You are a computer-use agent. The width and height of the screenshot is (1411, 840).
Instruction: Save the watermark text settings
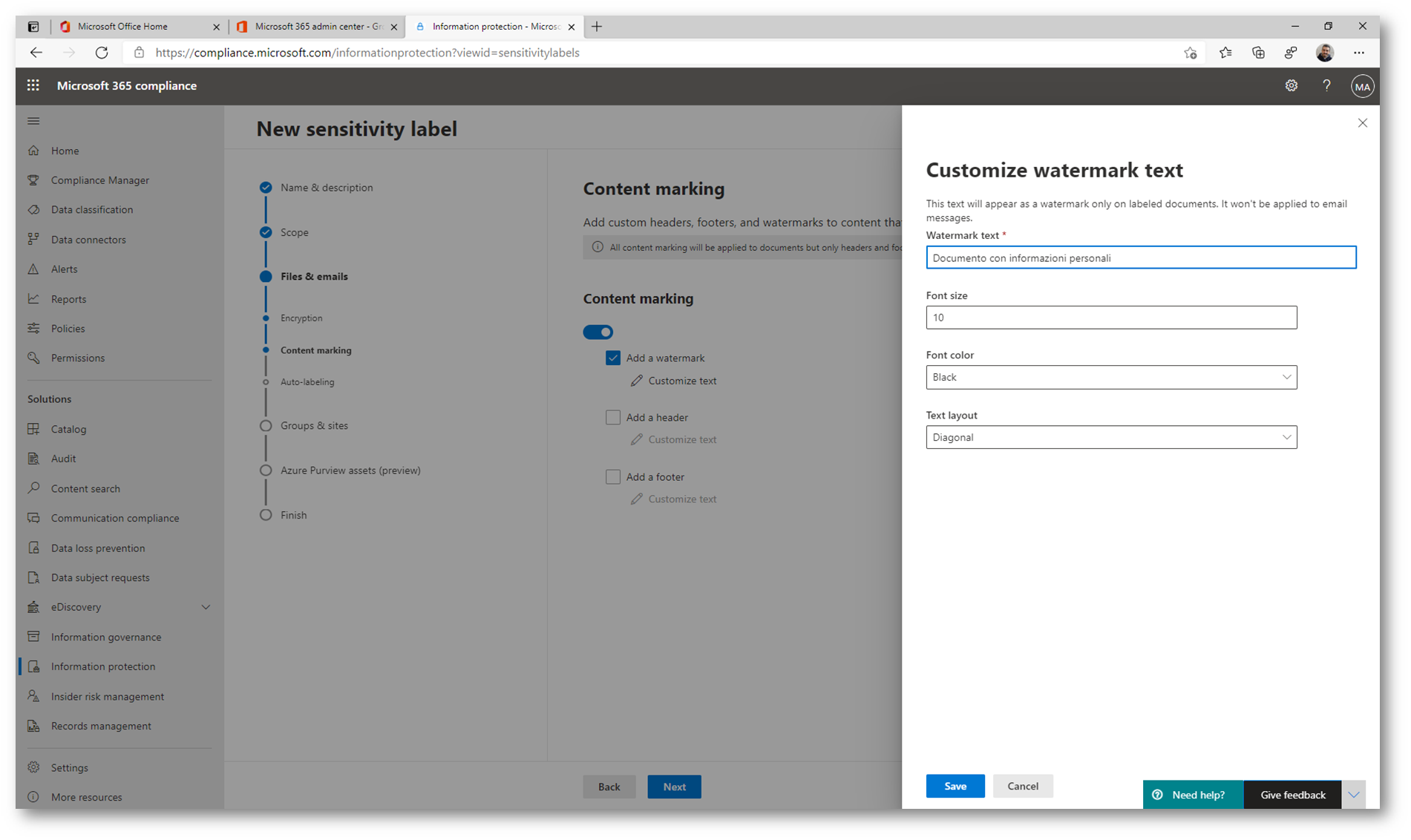[955, 786]
